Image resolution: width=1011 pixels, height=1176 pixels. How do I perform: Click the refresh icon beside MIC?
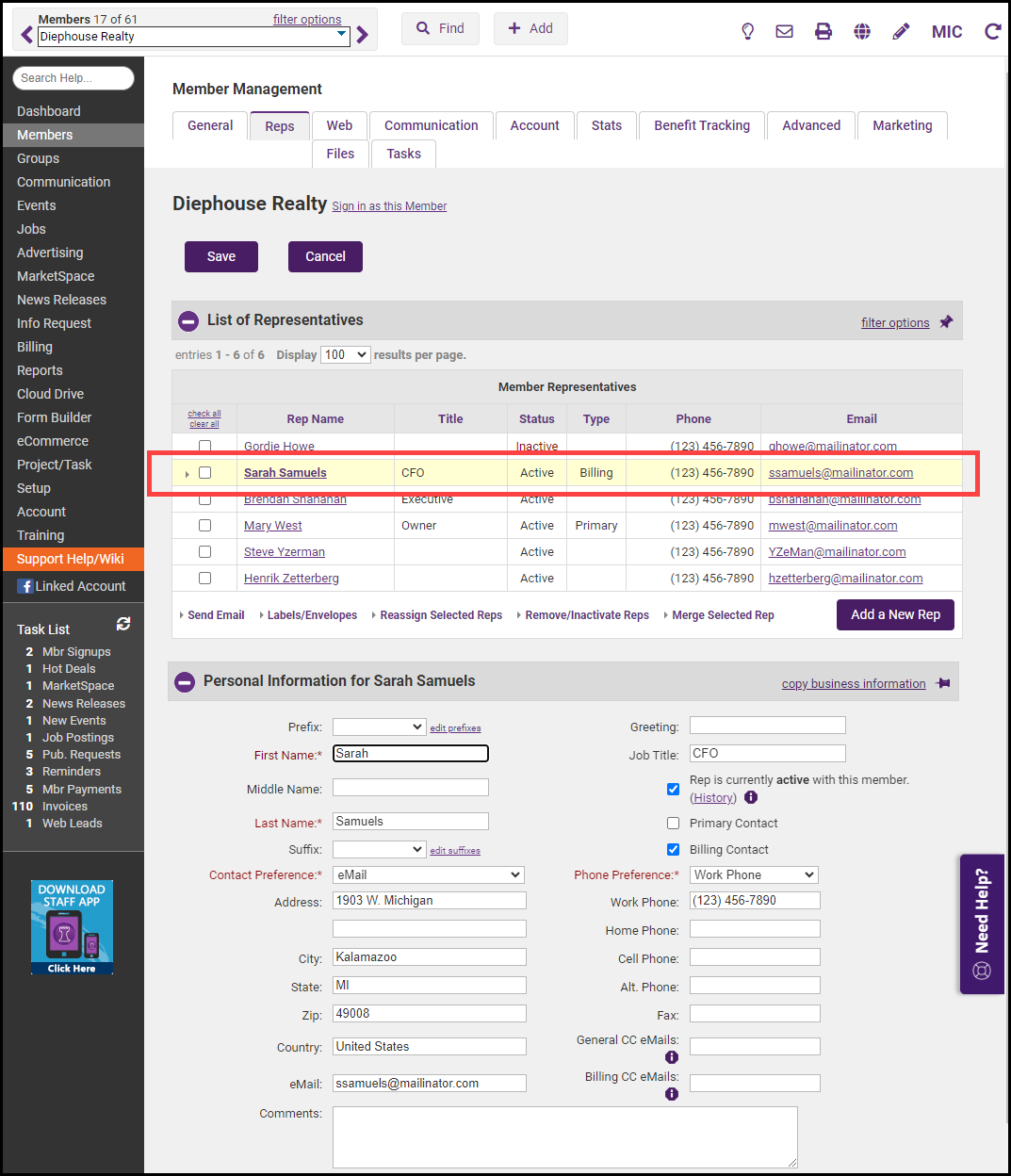tap(992, 31)
